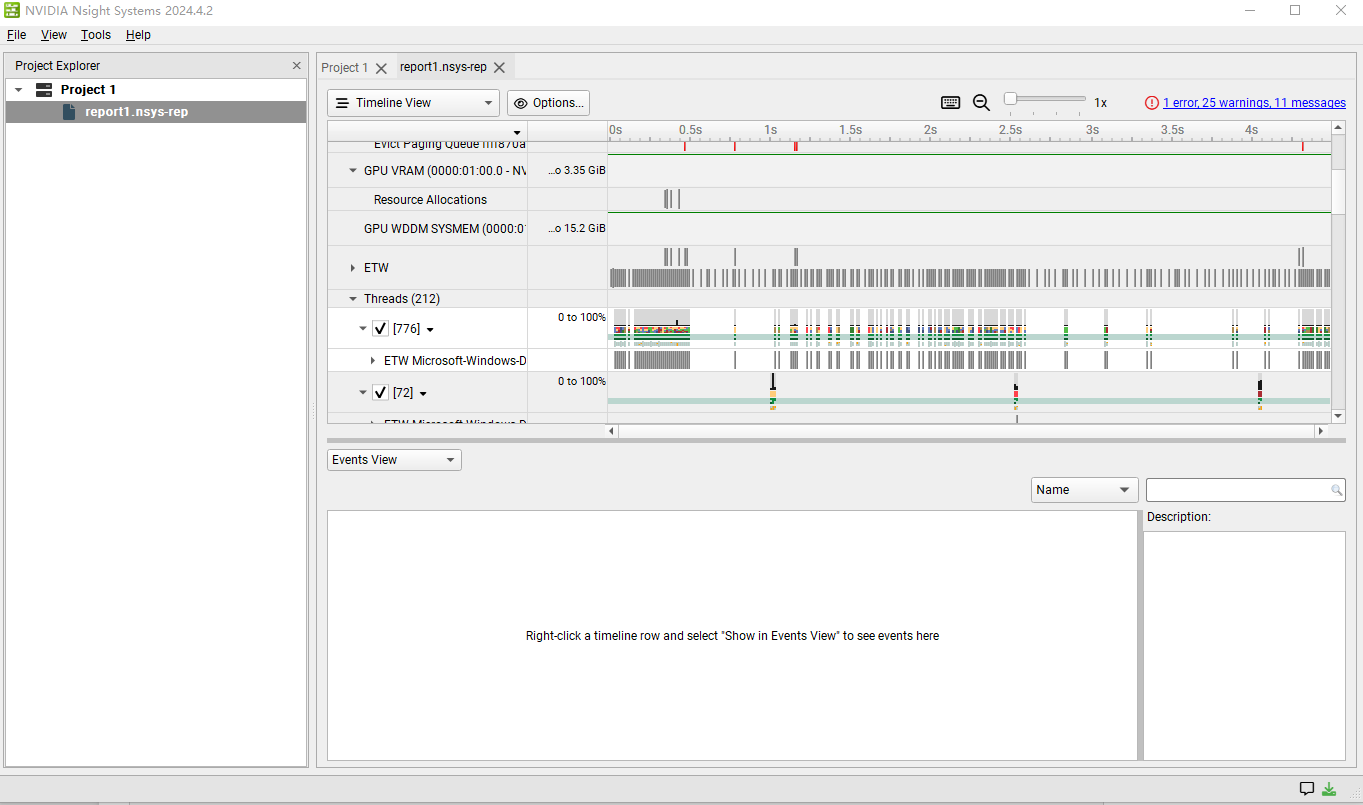The width and height of the screenshot is (1363, 805).
Task: Open the Tools menu
Action: point(96,35)
